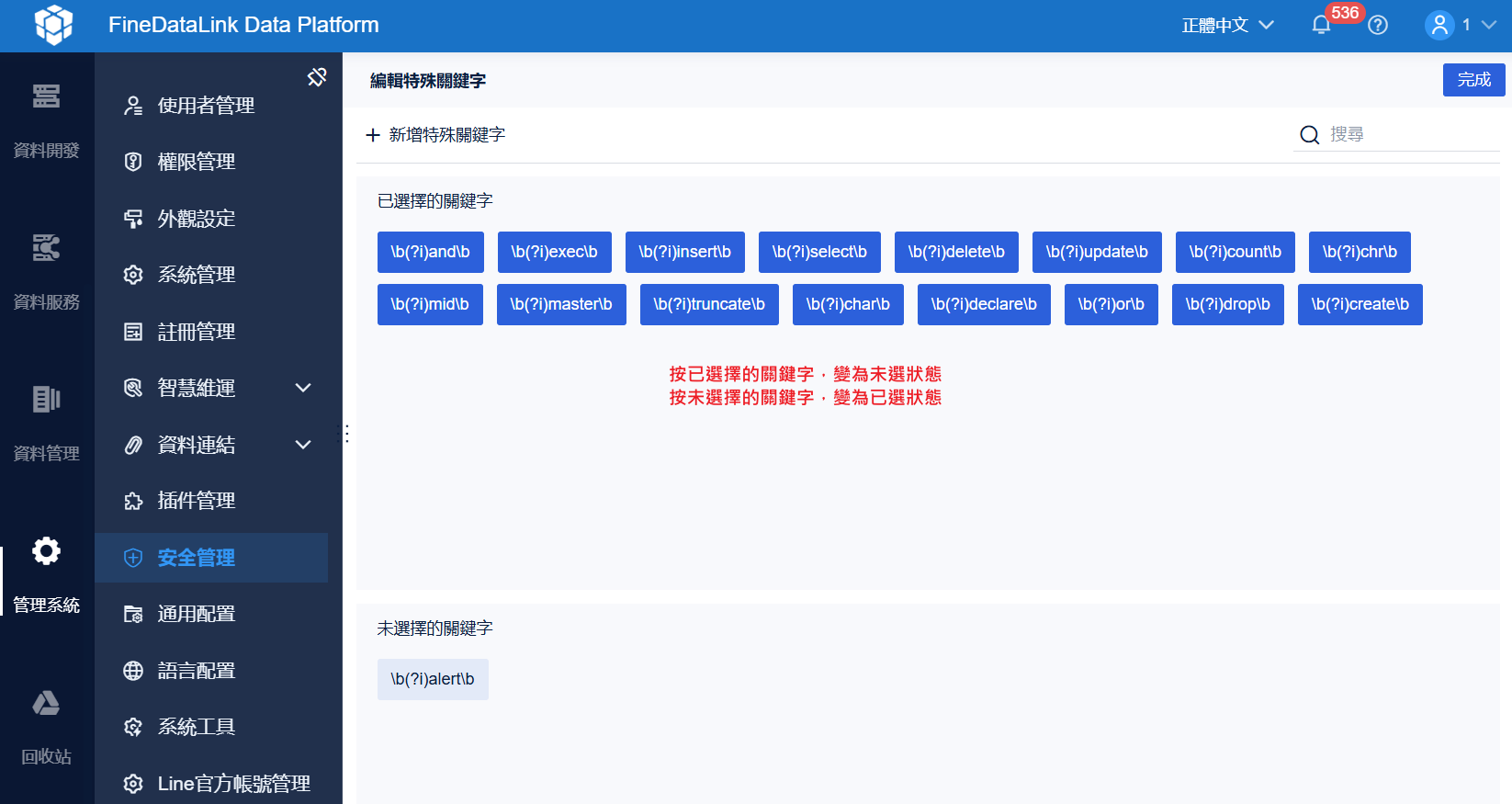The height and width of the screenshot is (804, 1512).
Task: Click the 外觀設定 paint roller icon
Action: pyautogui.click(x=133, y=219)
